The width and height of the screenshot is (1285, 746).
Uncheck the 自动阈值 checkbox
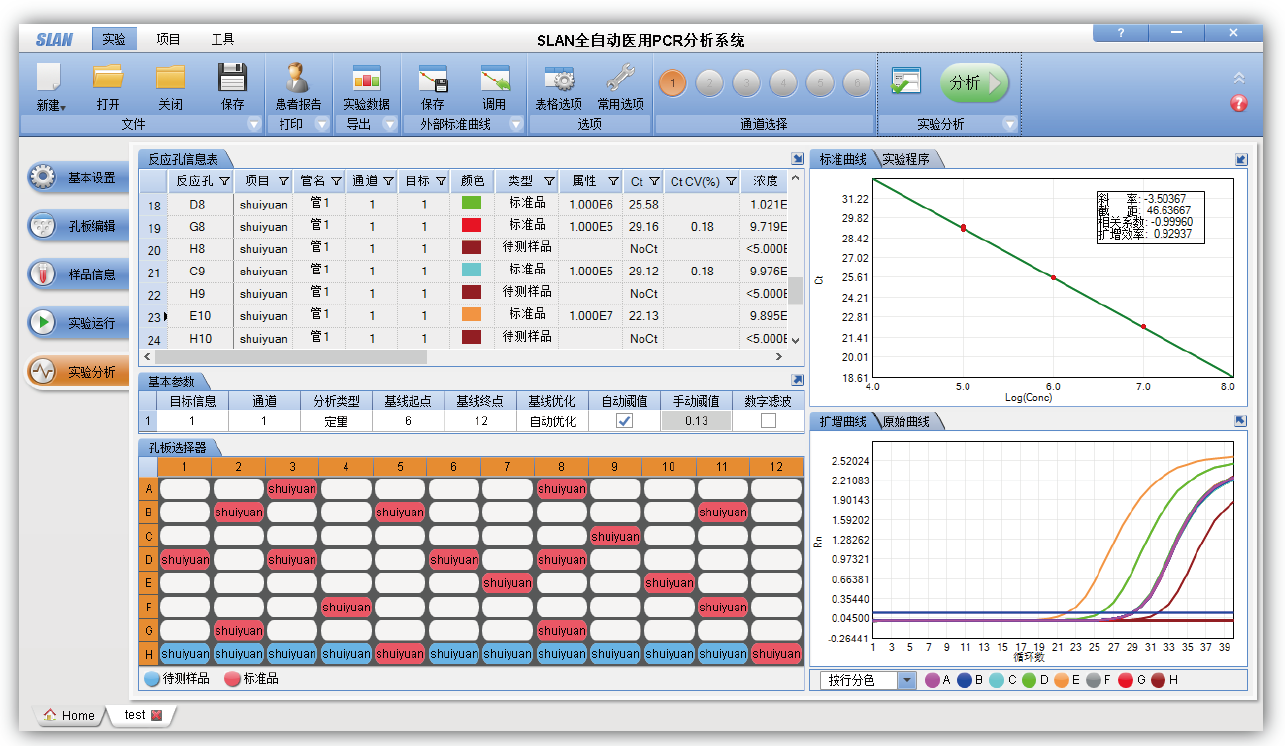pyautogui.click(x=624, y=421)
